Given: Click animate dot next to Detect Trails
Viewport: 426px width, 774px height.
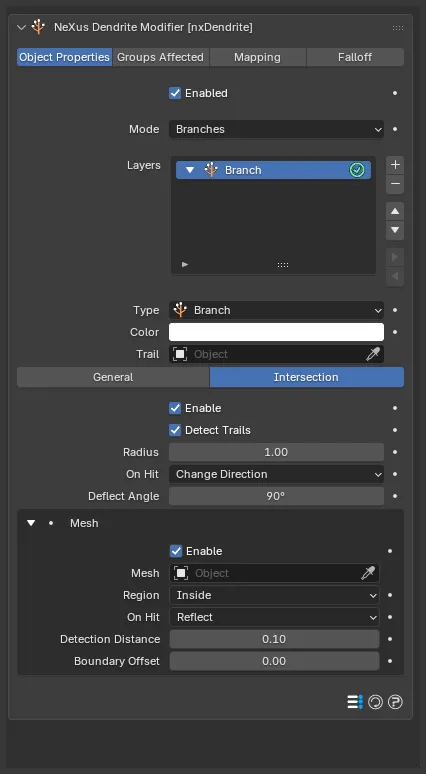Looking at the screenshot, I should point(395,430).
